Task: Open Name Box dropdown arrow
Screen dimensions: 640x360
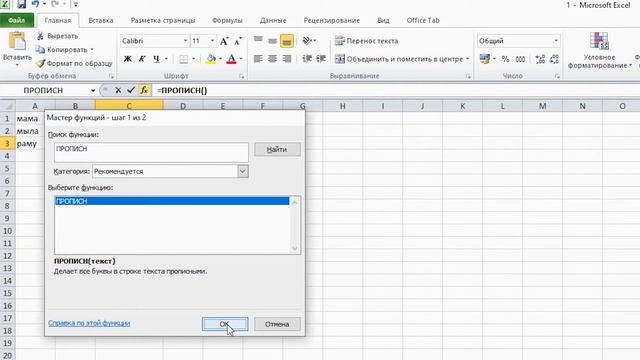Action: coord(93,90)
